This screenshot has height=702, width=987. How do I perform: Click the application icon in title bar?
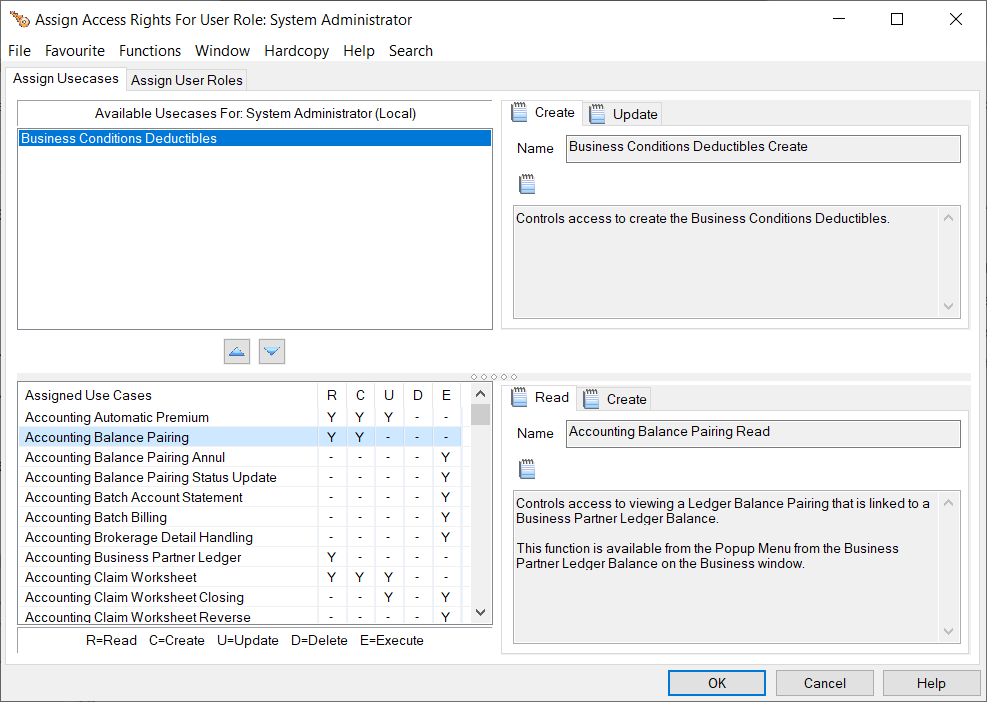18,19
